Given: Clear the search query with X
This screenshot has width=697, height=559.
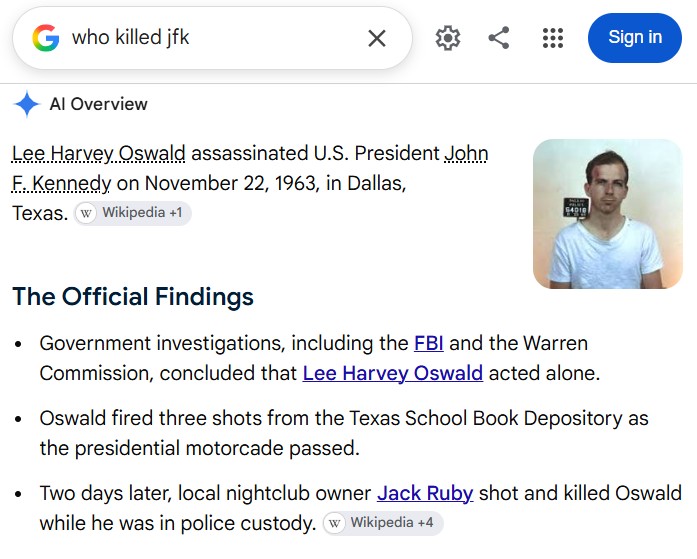Looking at the screenshot, I should pyautogui.click(x=377, y=38).
